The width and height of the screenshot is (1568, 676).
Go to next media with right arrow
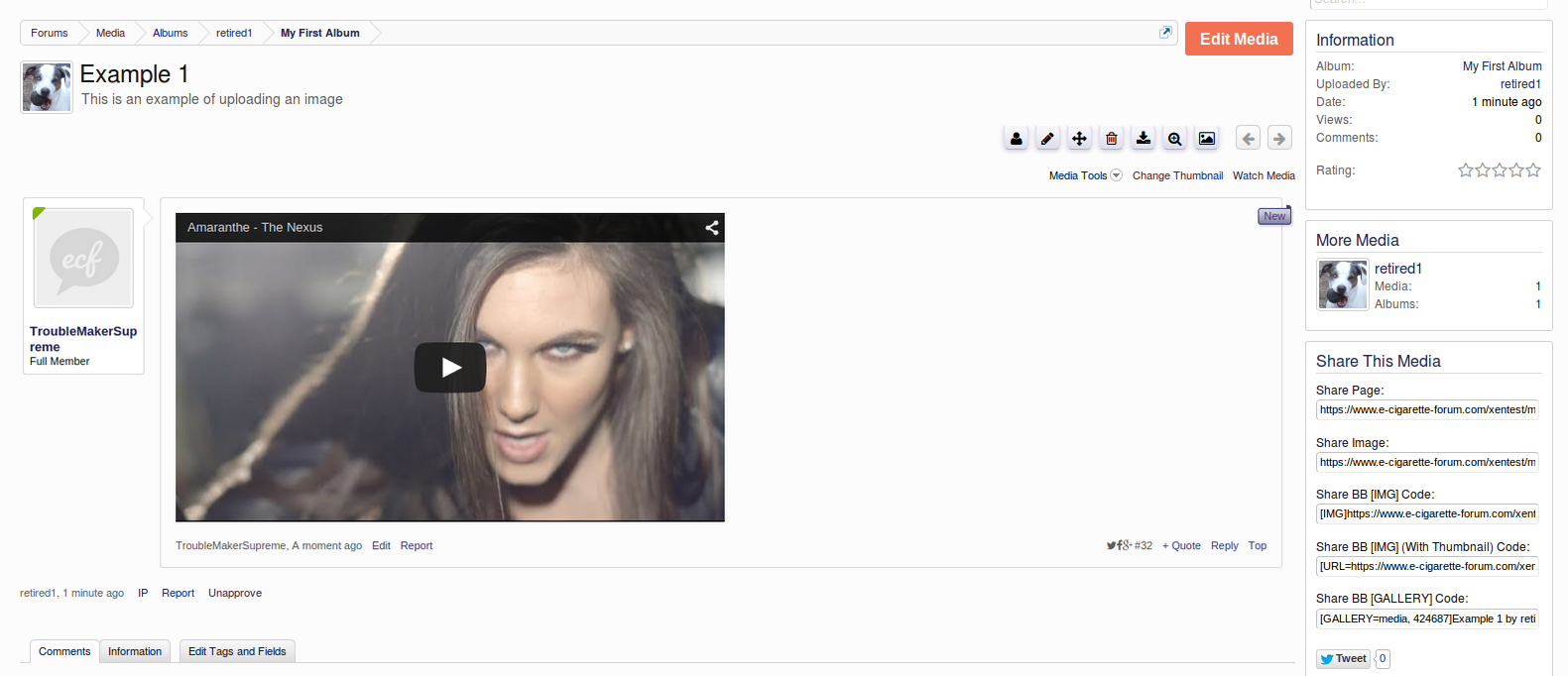[1279, 139]
